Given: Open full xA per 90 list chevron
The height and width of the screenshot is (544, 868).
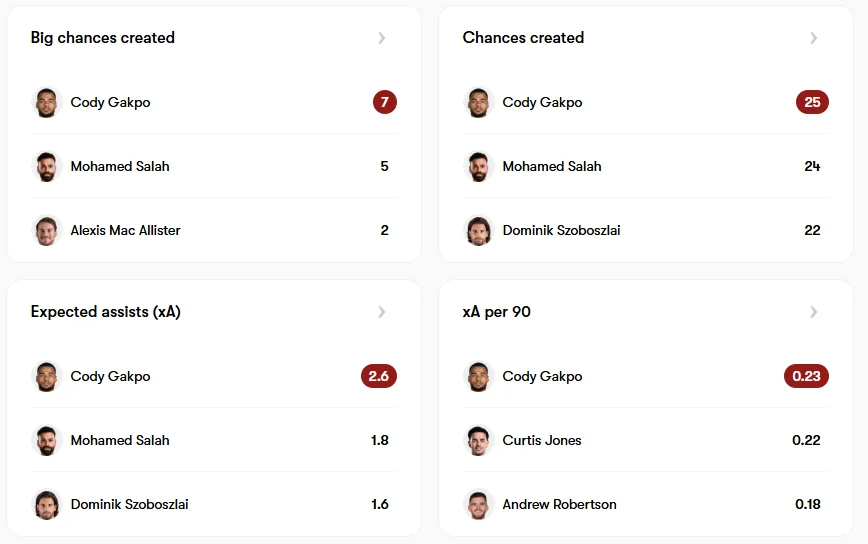Looking at the screenshot, I should tap(814, 312).
